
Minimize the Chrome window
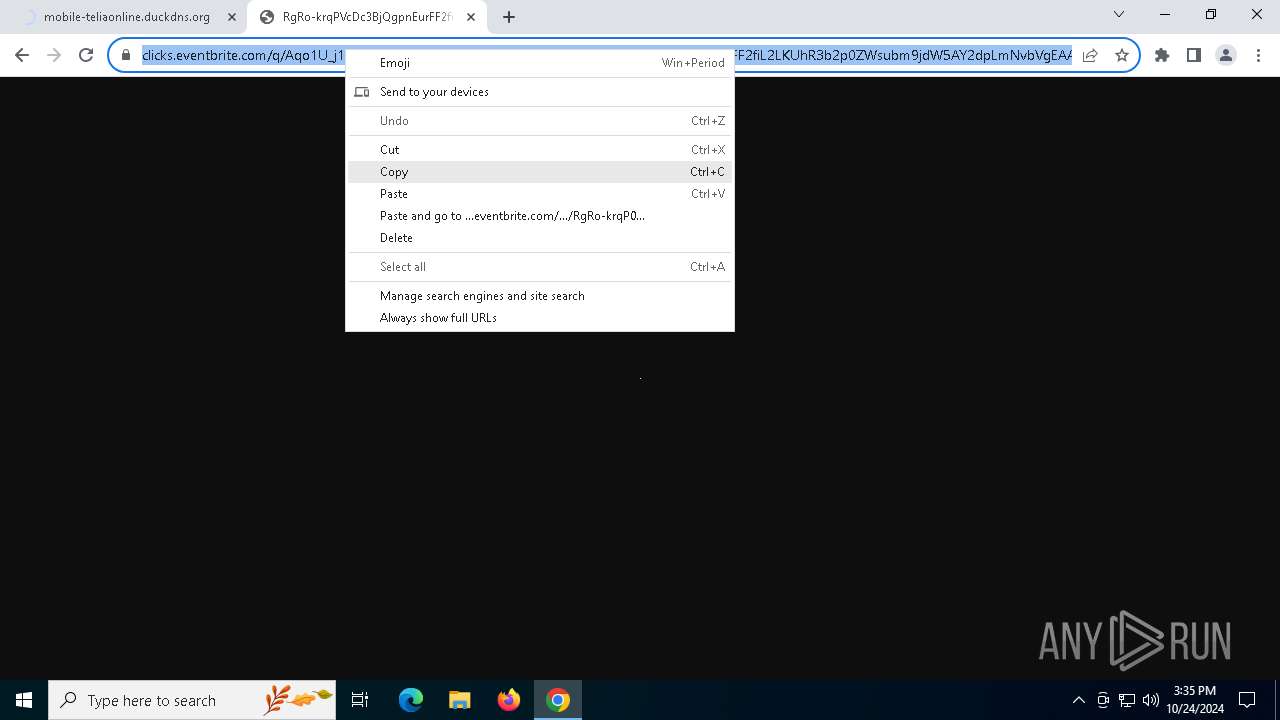[x=1165, y=14]
